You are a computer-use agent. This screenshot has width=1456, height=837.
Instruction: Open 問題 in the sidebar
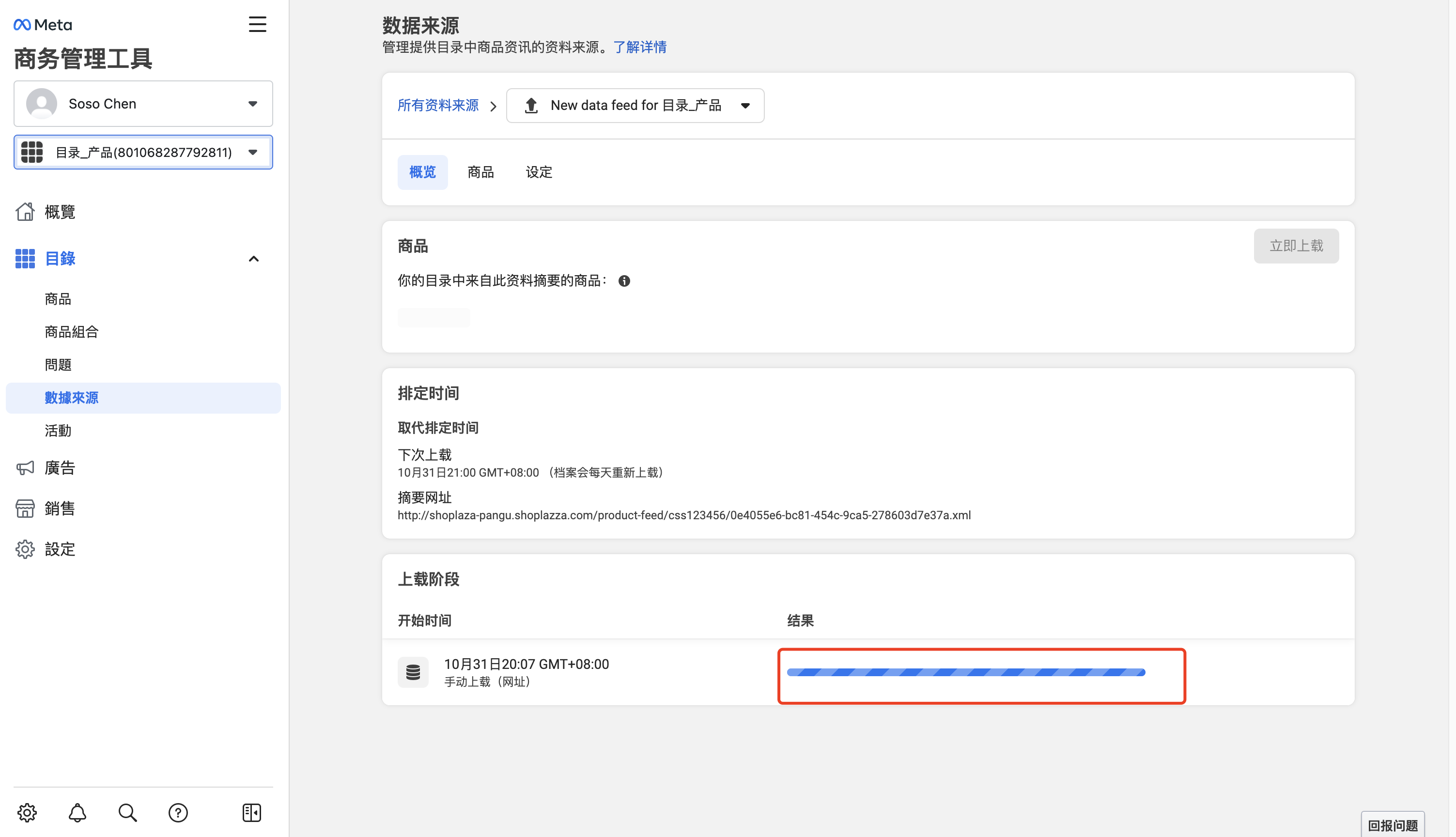(58, 364)
